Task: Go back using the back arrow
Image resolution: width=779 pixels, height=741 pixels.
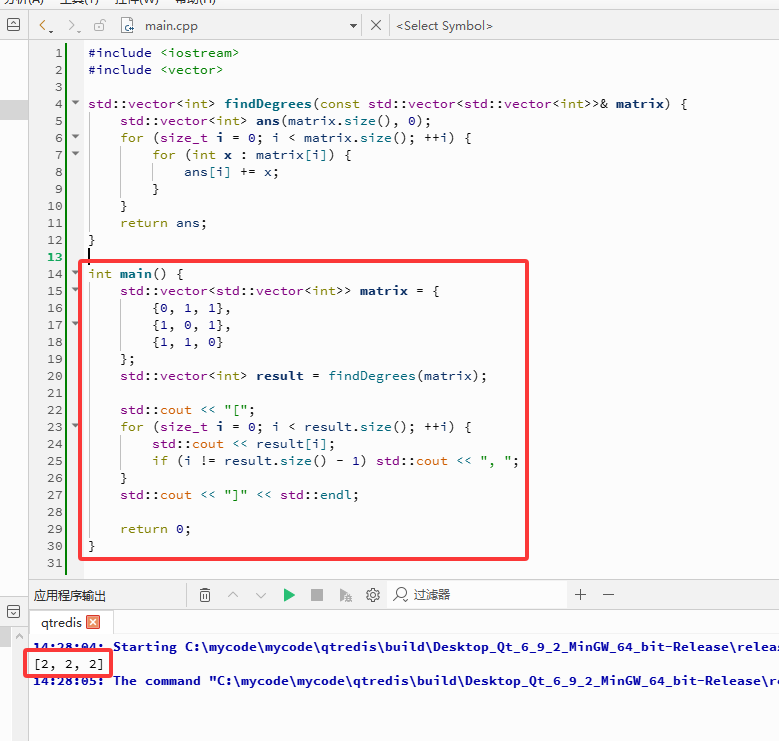Action: (43, 25)
